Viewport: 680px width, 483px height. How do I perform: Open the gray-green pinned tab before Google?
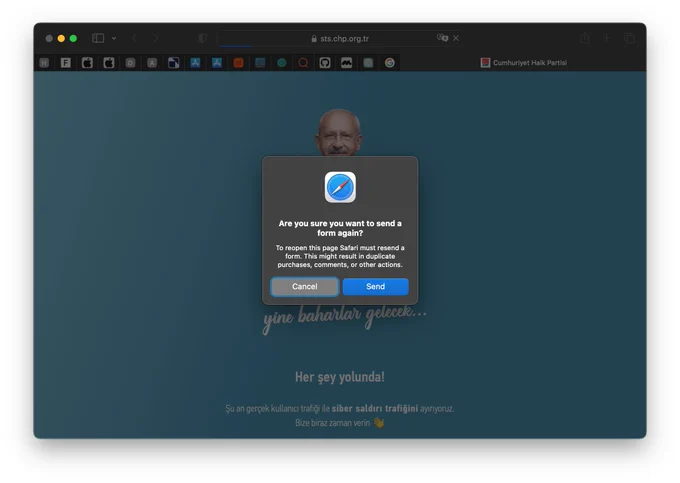click(x=368, y=63)
